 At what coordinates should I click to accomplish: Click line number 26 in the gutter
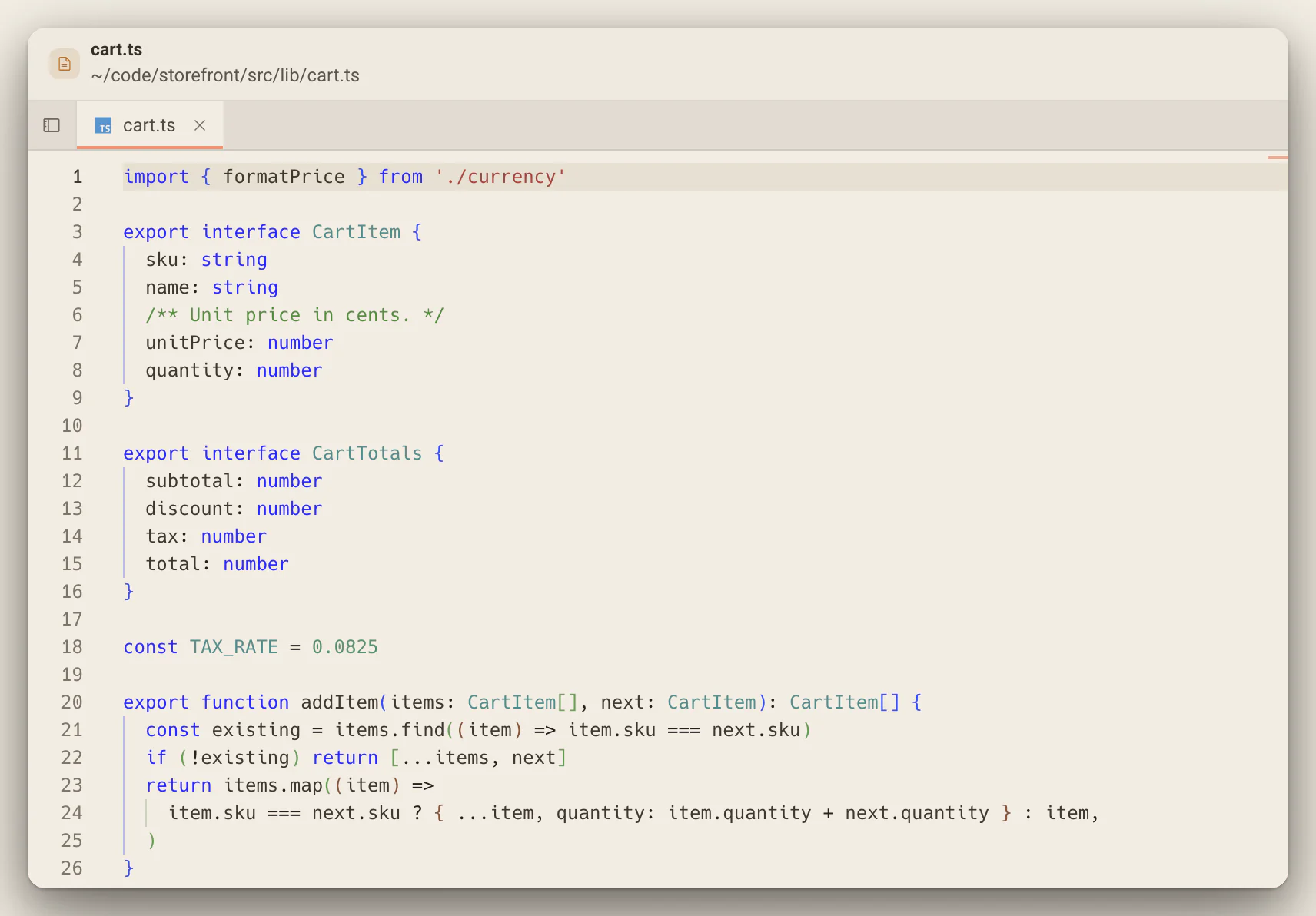pyautogui.click(x=72, y=868)
